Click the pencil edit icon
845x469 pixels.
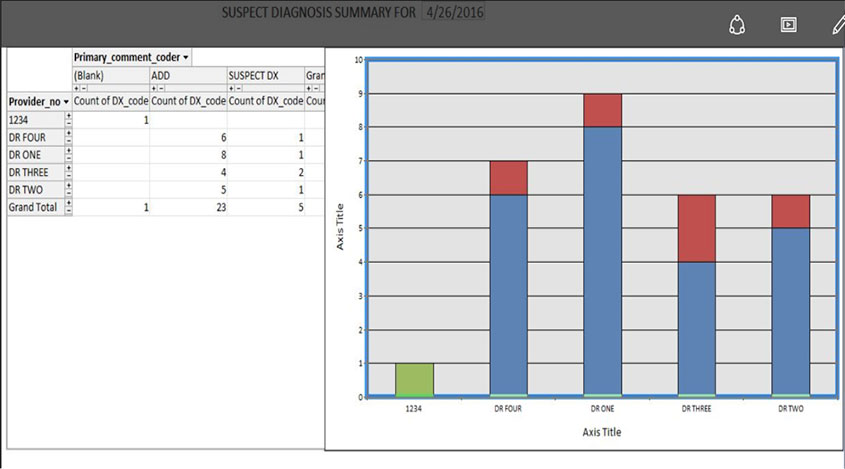[x=837, y=26]
